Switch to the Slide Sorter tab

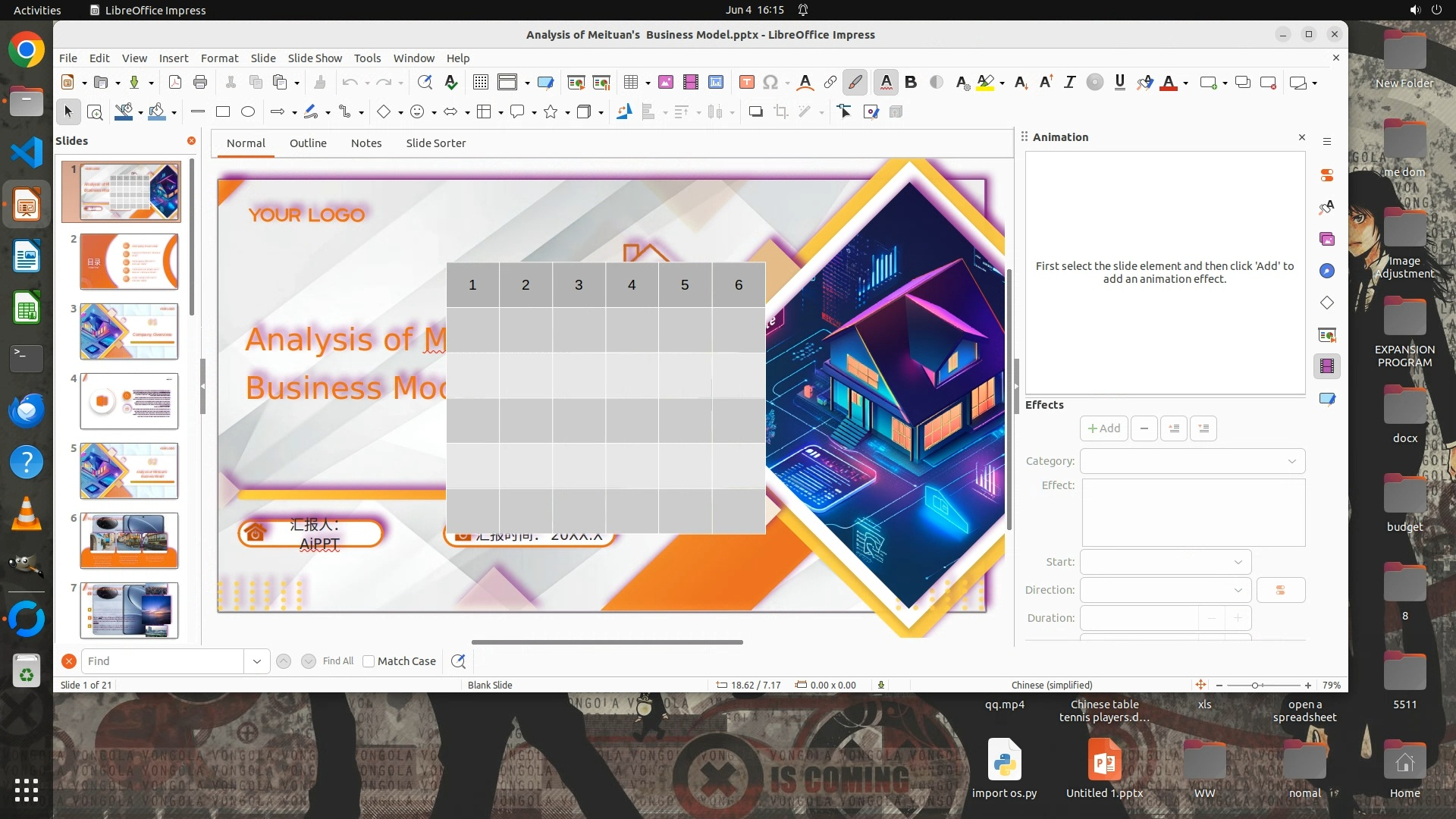pyautogui.click(x=435, y=143)
